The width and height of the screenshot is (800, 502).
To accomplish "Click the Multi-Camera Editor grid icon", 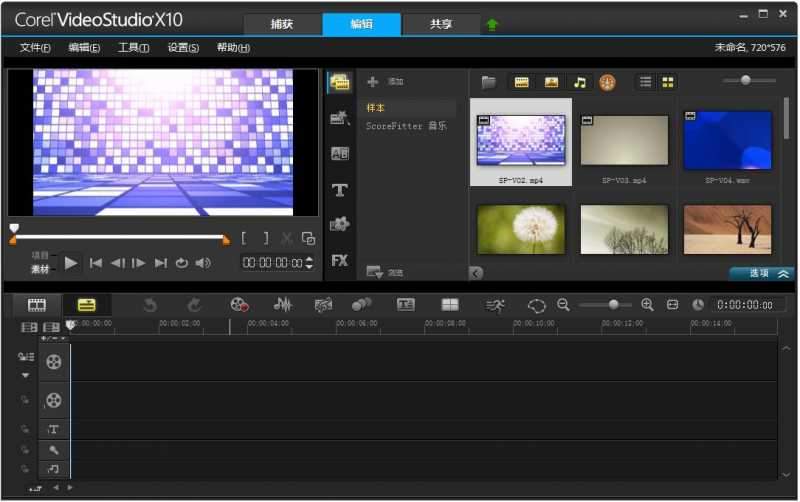I will click(450, 305).
